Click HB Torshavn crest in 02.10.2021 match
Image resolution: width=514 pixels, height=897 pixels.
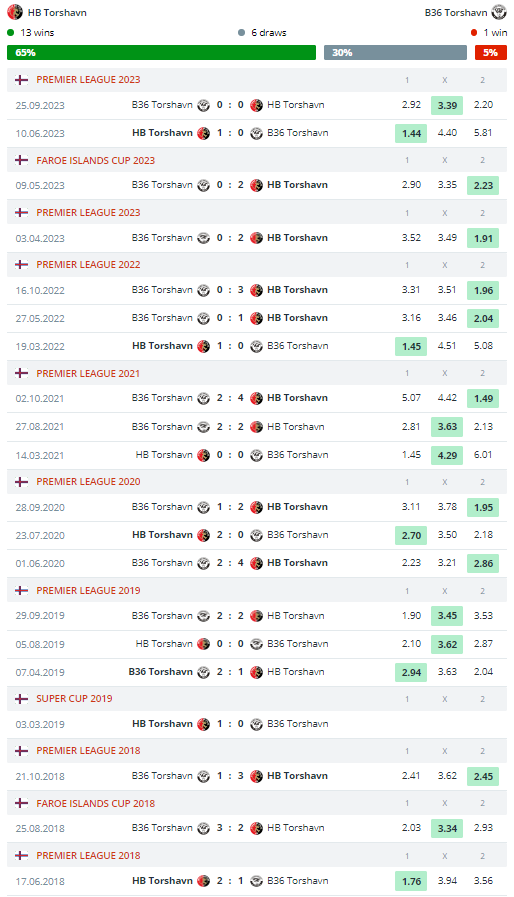click(x=256, y=398)
